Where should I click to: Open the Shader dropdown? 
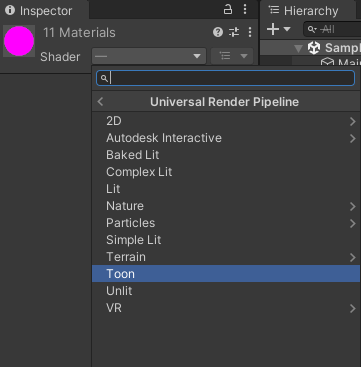pos(149,56)
